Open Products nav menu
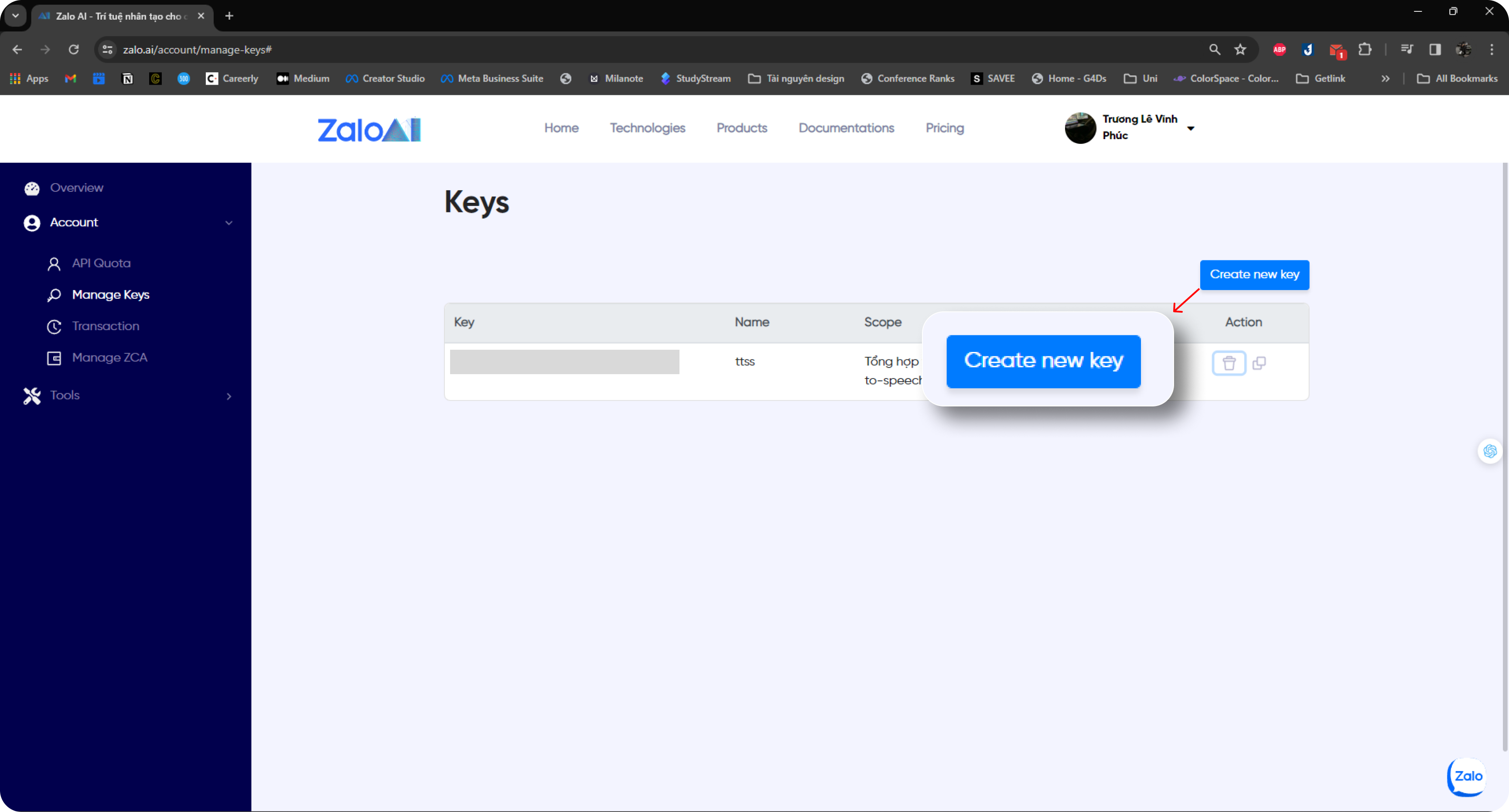Viewport: 1509px width, 812px height. (x=741, y=128)
